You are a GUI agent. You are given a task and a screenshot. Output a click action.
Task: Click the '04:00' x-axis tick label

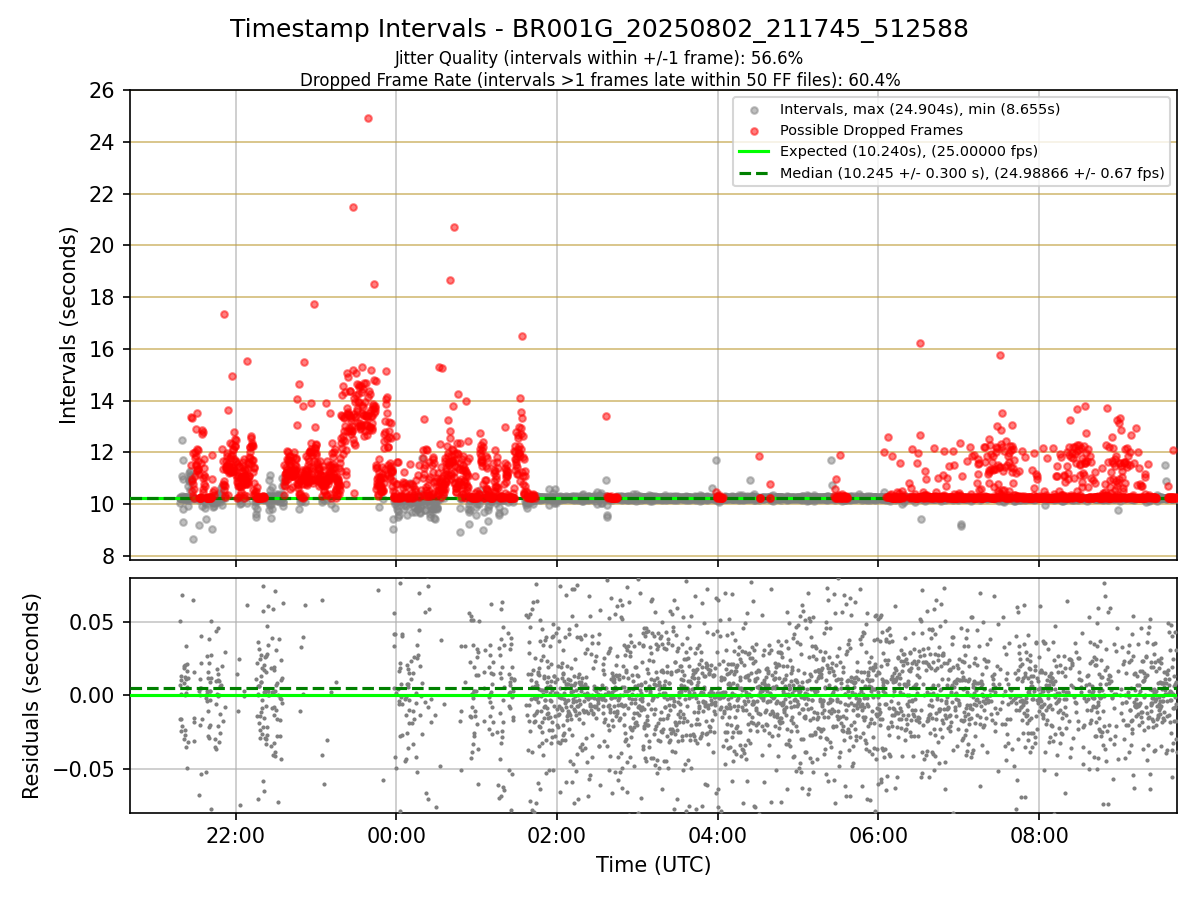tap(718, 836)
